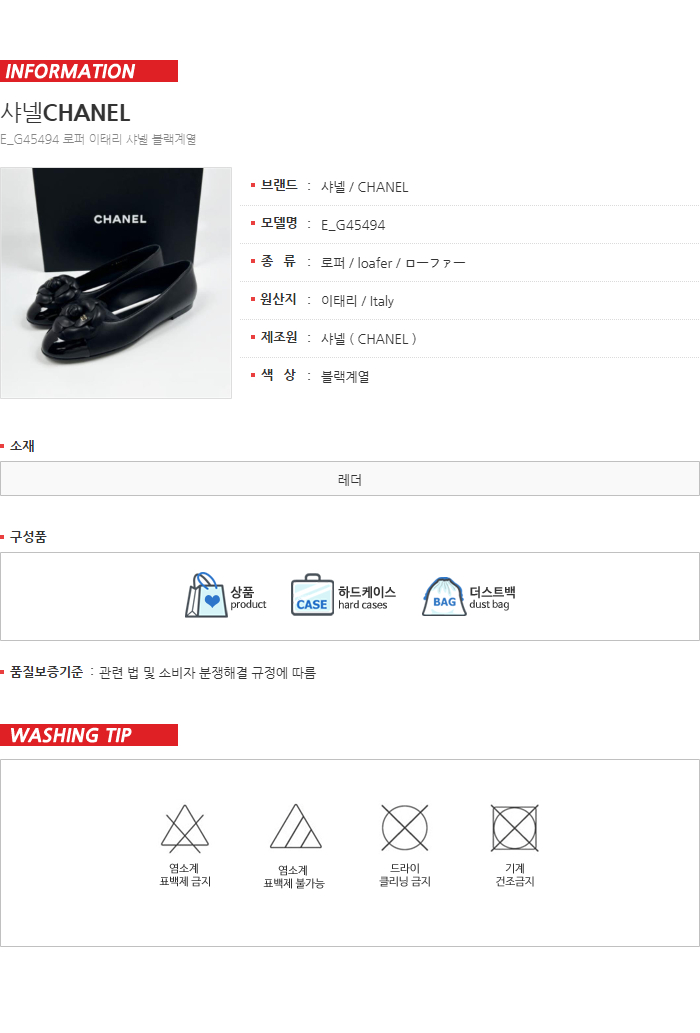Click the dust bag icon

coord(444,596)
